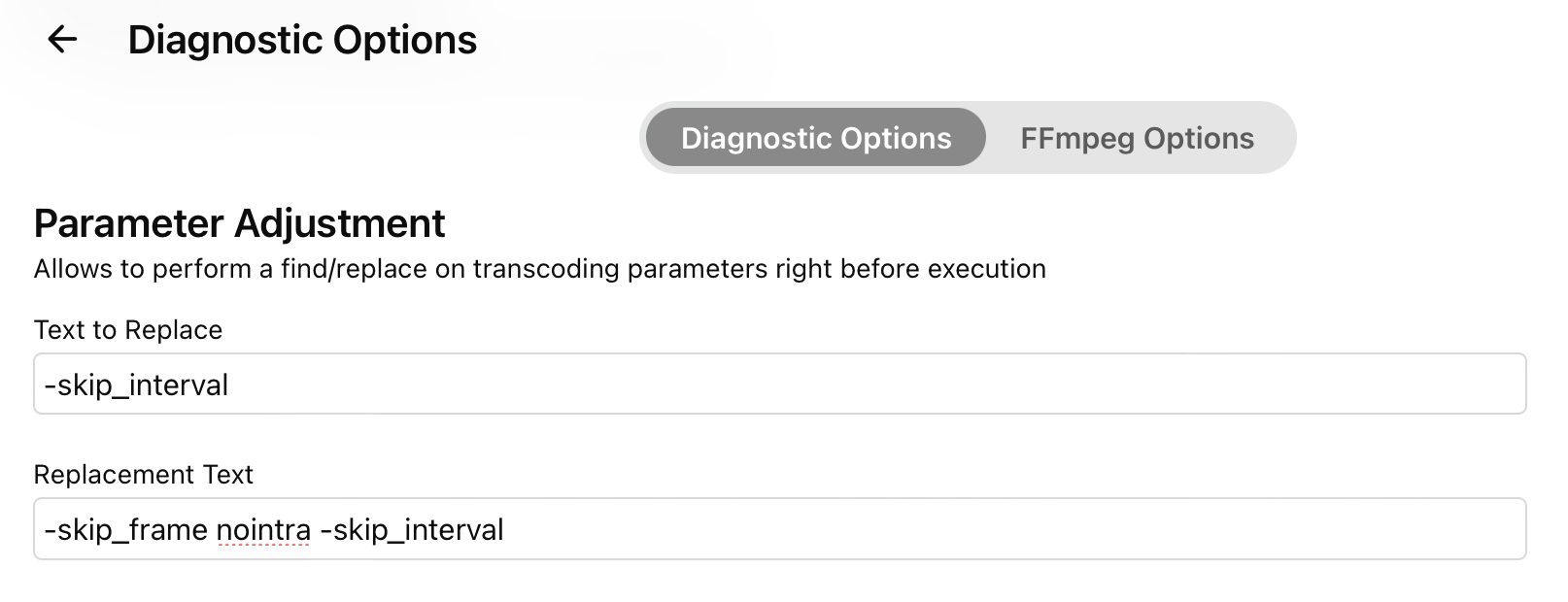
Task: Go back using the arrow icon
Action: click(x=62, y=40)
